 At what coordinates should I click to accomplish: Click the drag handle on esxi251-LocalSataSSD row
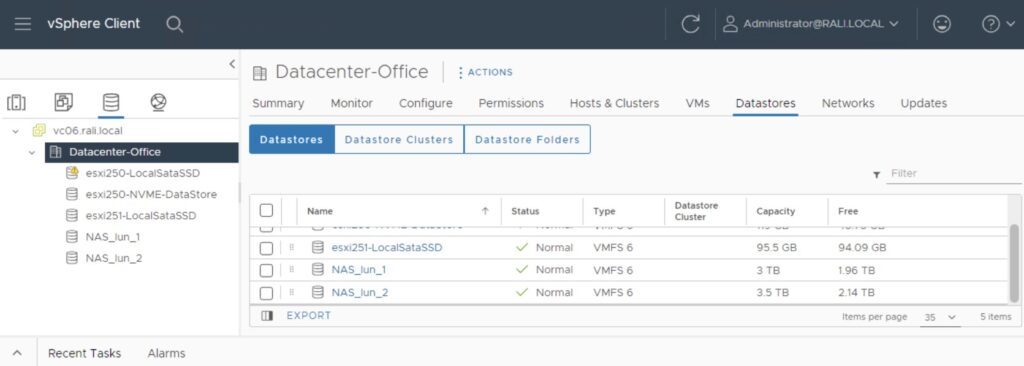[291, 248]
